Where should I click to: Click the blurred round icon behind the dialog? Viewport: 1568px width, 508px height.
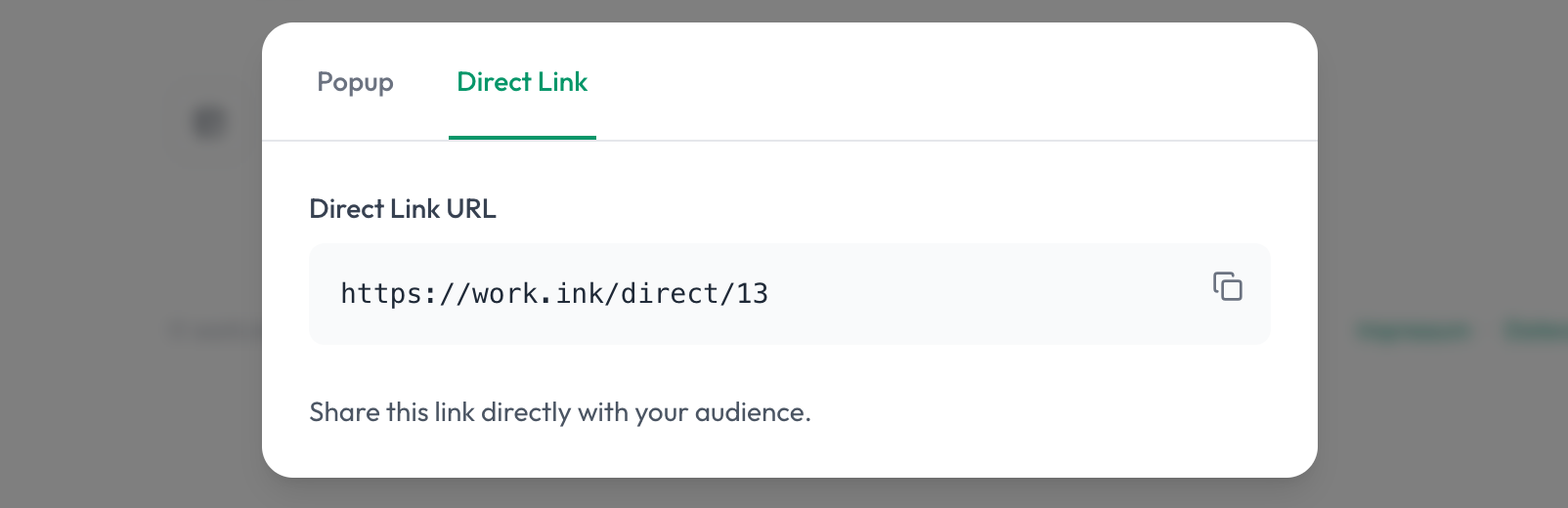coord(209,123)
